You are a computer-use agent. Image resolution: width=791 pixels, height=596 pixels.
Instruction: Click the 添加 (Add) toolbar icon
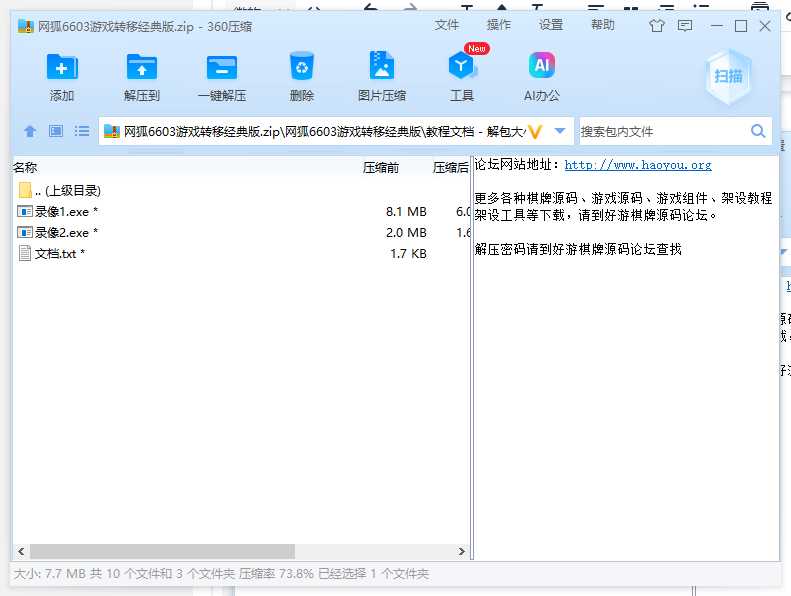click(62, 67)
